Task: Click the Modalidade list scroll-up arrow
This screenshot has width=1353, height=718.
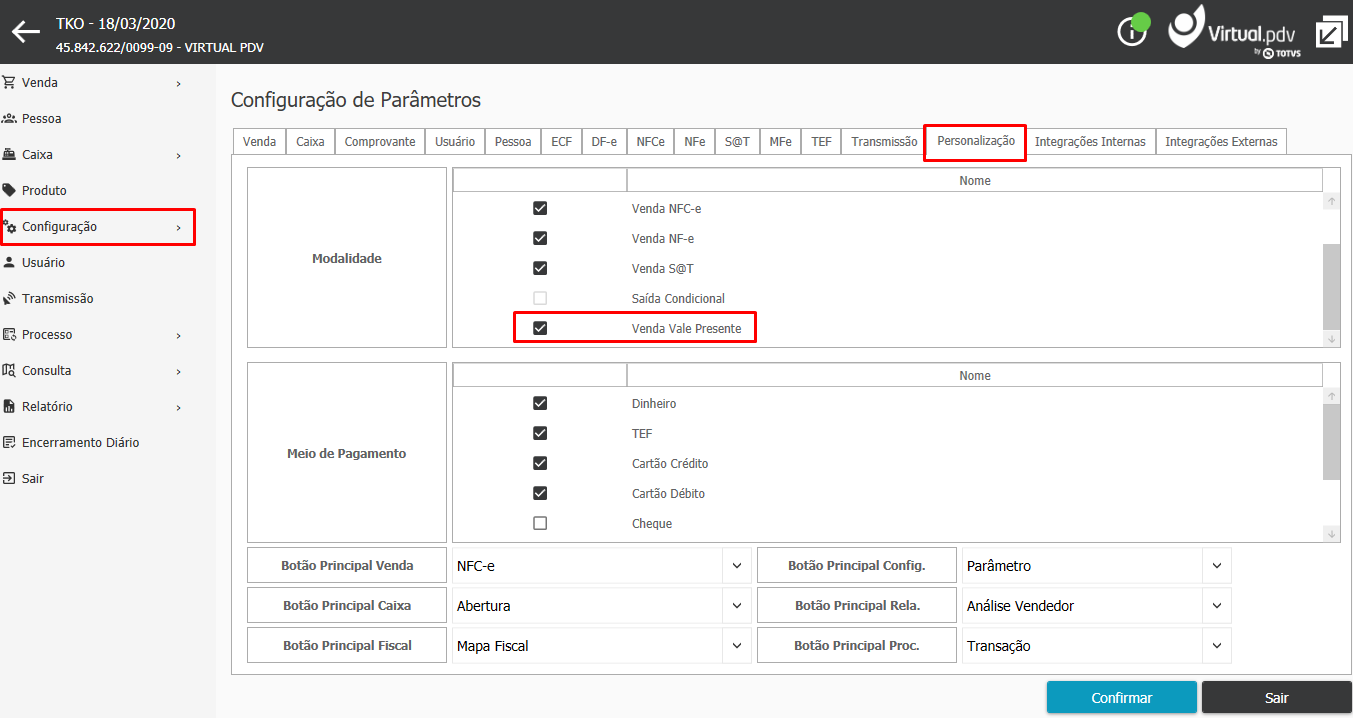Action: (x=1331, y=201)
